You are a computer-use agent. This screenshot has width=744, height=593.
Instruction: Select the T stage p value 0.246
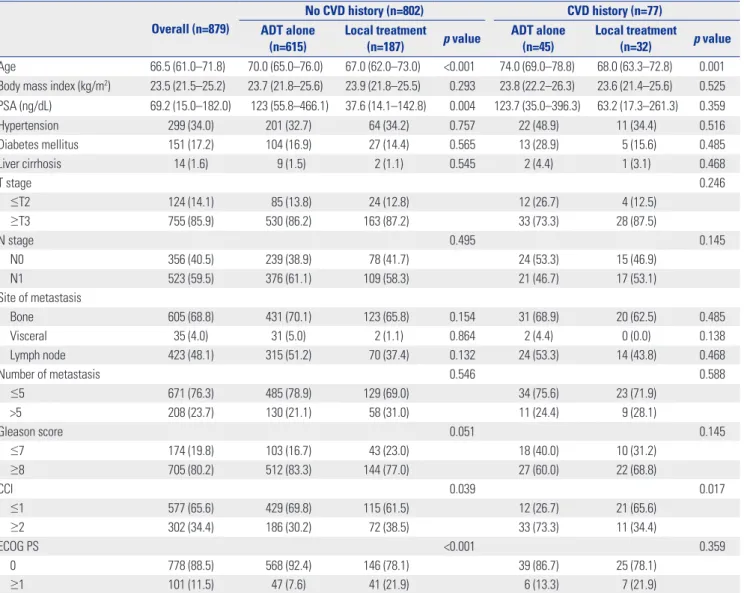tap(712, 183)
